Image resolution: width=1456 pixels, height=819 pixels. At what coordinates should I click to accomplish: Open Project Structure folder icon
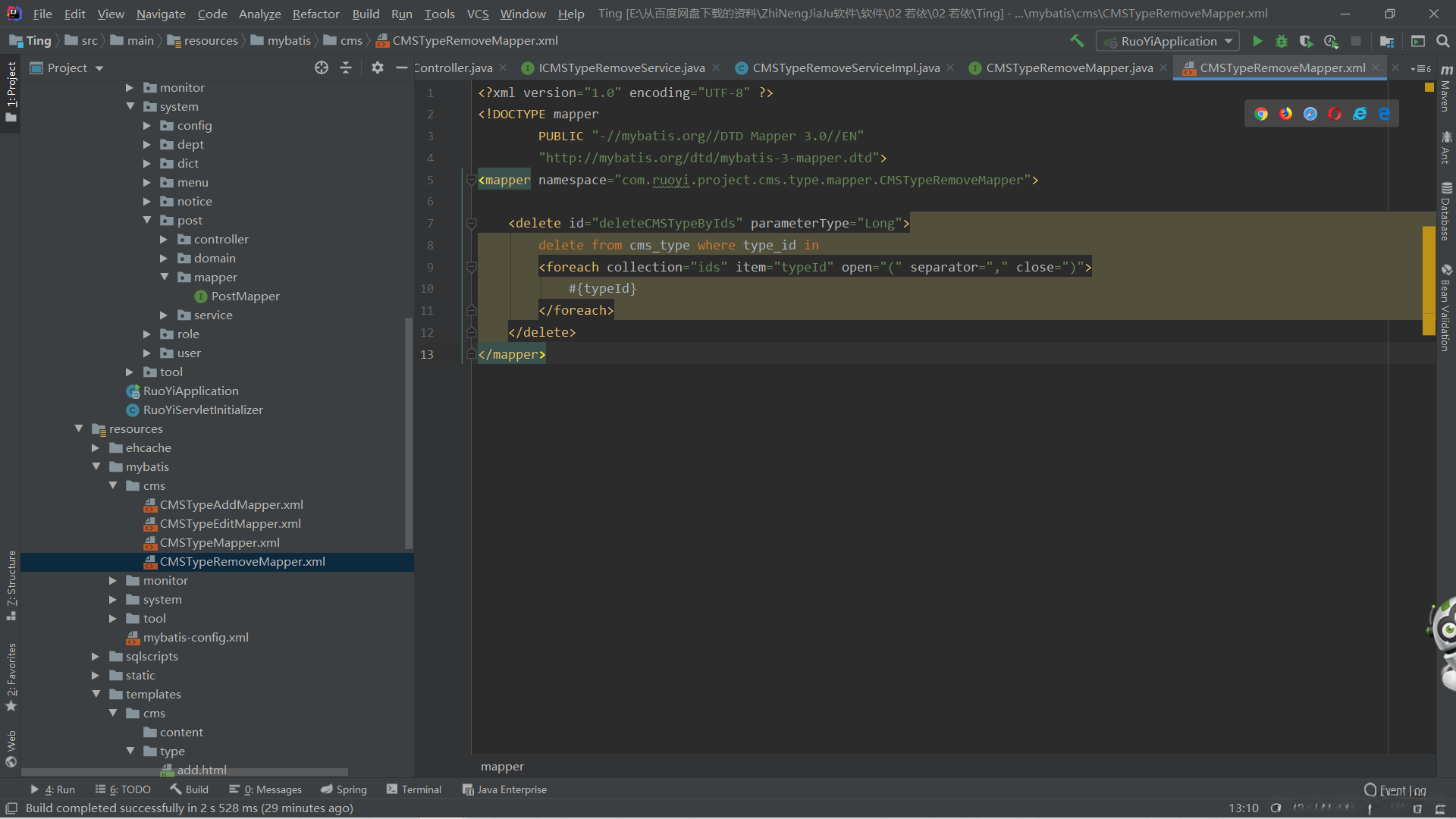coord(1387,41)
